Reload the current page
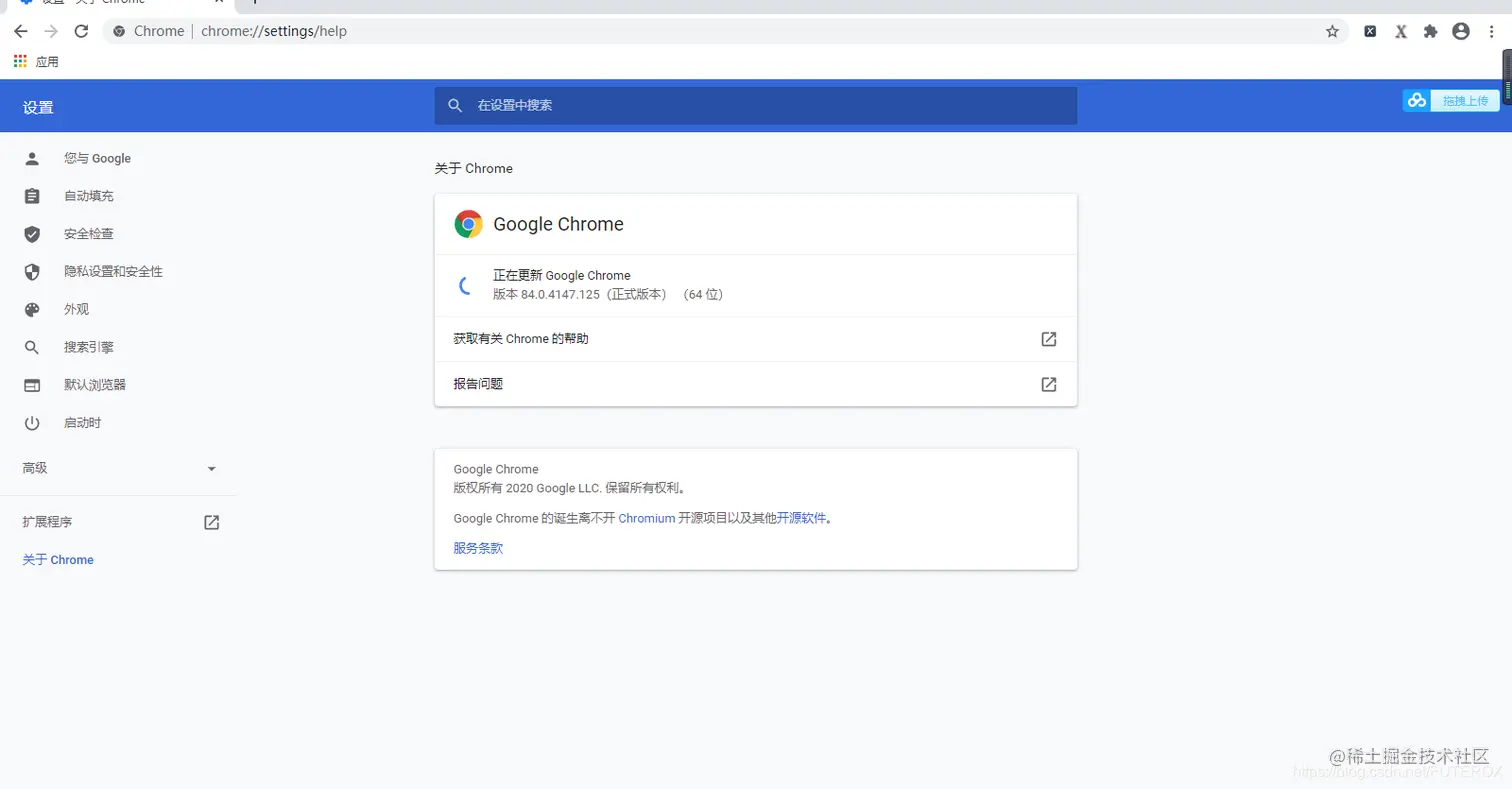The height and width of the screenshot is (789, 1512). 82,31
